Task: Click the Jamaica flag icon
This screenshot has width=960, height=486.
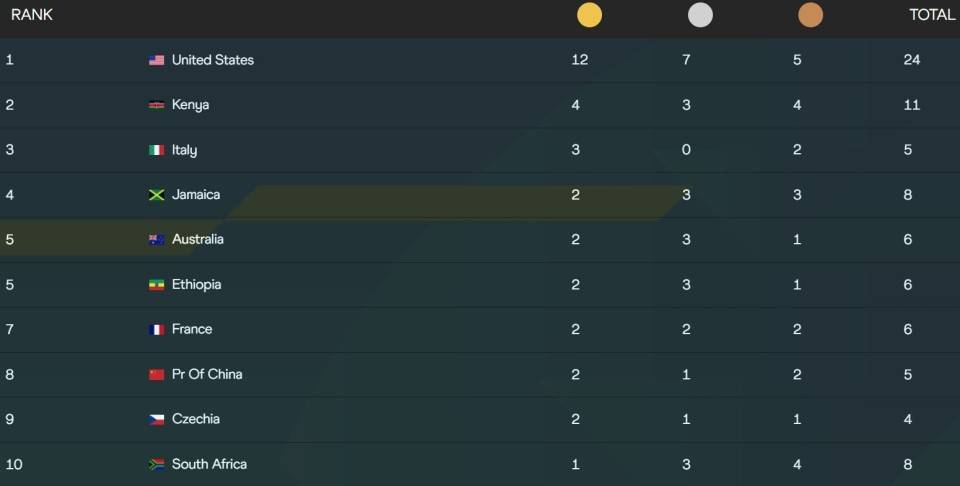Action: 157,195
